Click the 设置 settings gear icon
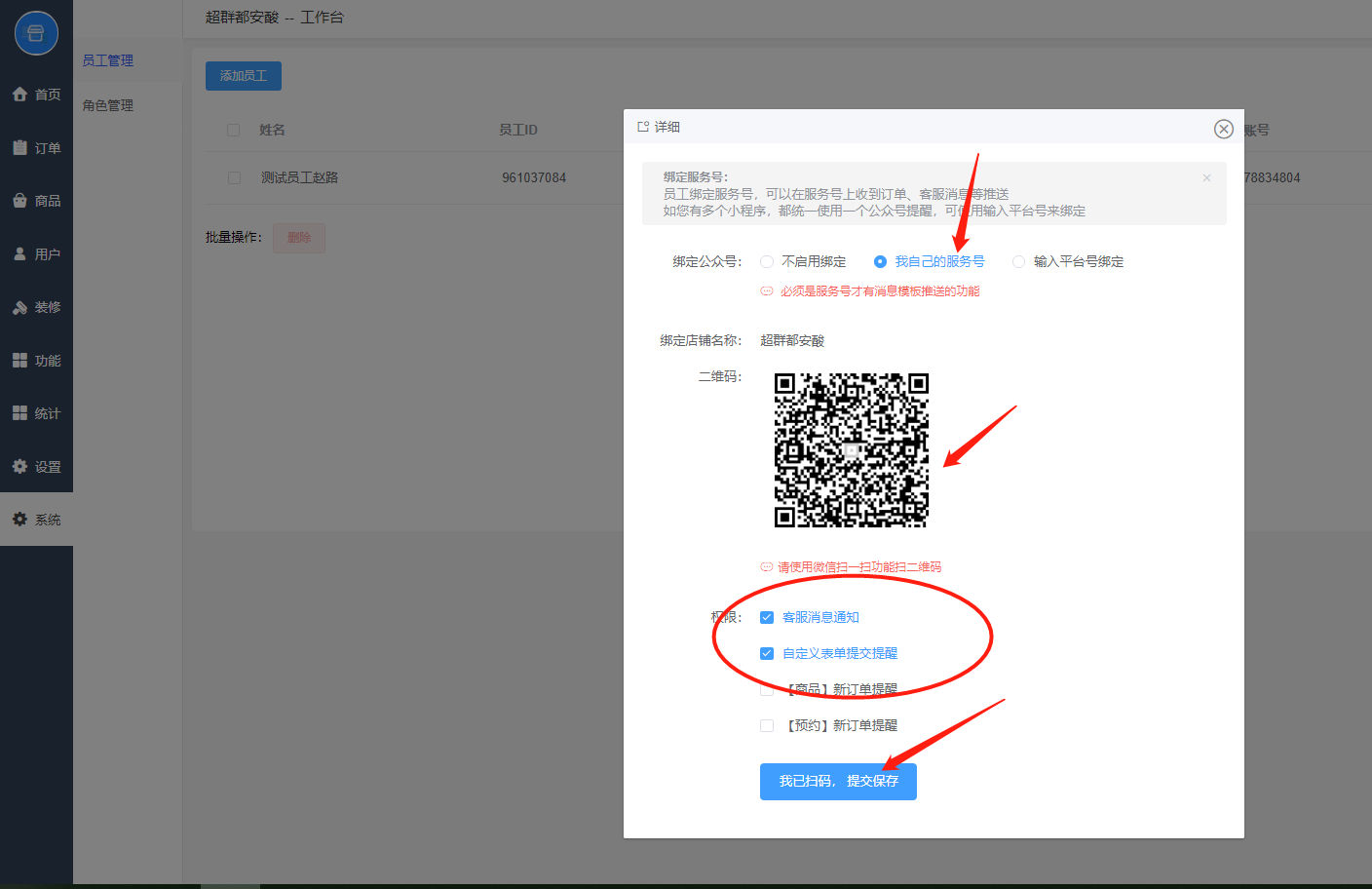This screenshot has height=889, width=1372. [x=19, y=466]
